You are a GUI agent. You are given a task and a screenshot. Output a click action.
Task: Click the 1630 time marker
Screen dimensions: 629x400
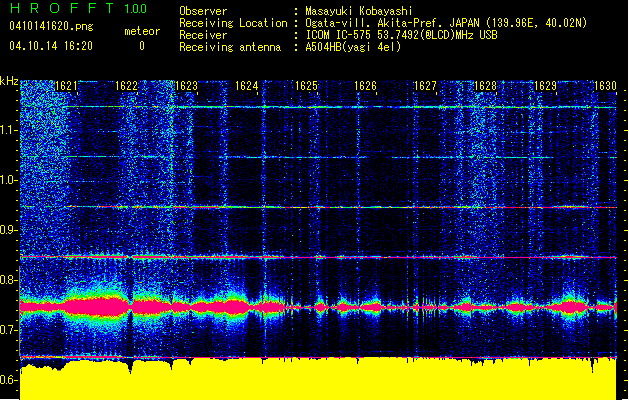[605, 86]
